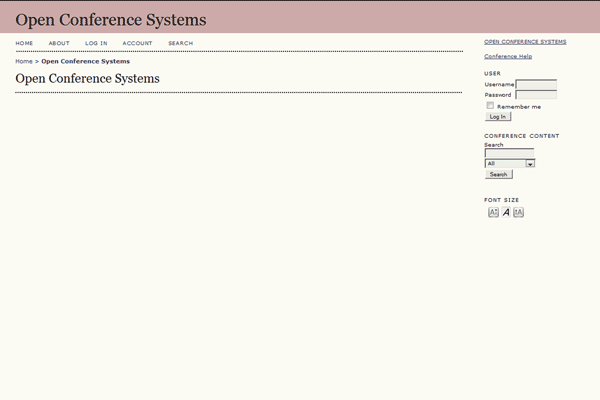The width and height of the screenshot is (600, 400).
Task: Click the Home breadcrumb link
Action: 24,61
